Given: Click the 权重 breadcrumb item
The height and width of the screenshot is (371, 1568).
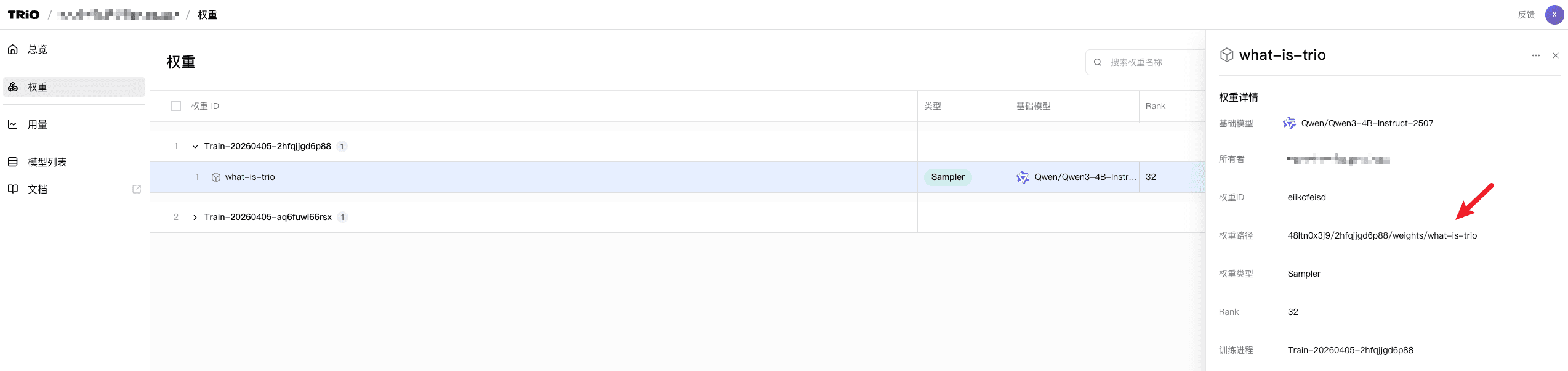Looking at the screenshot, I should (207, 15).
